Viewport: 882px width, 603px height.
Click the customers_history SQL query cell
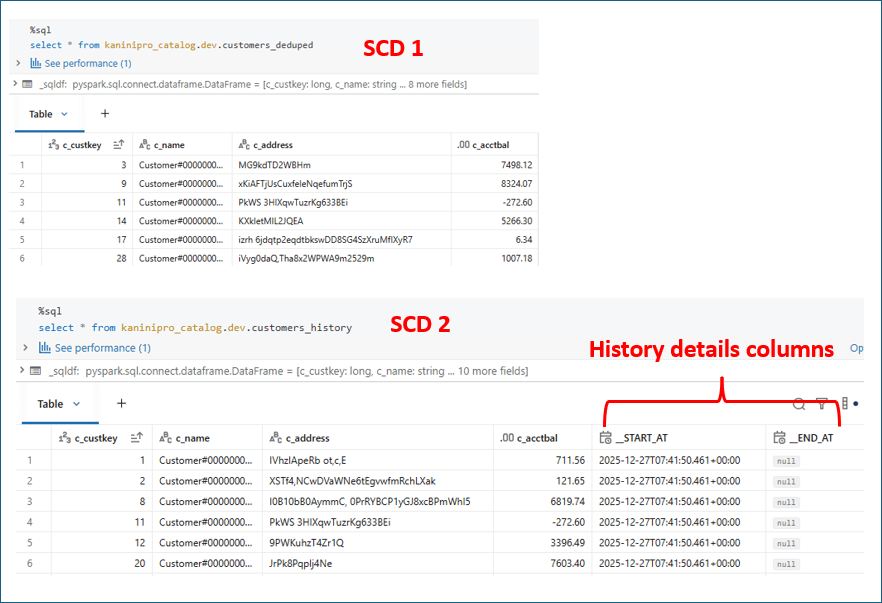tap(200, 328)
